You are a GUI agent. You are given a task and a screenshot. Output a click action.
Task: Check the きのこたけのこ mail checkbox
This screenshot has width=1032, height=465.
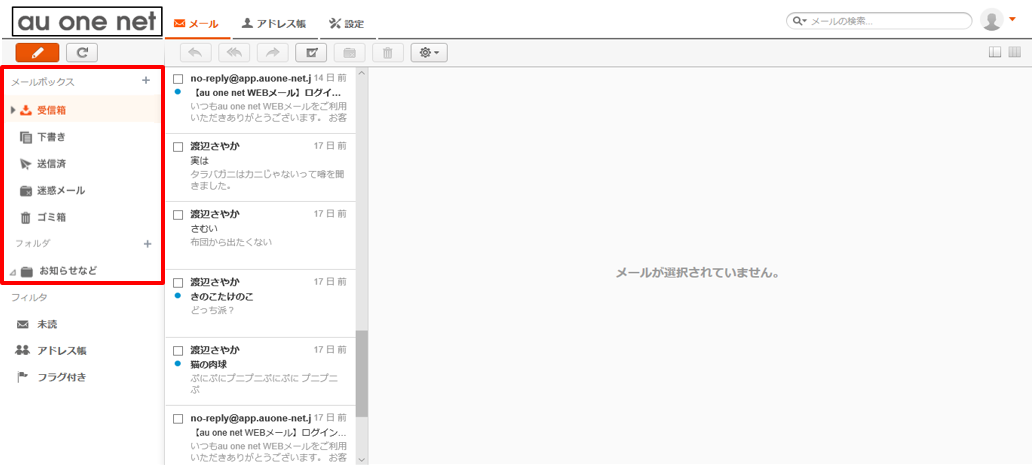[x=178, y=282]
